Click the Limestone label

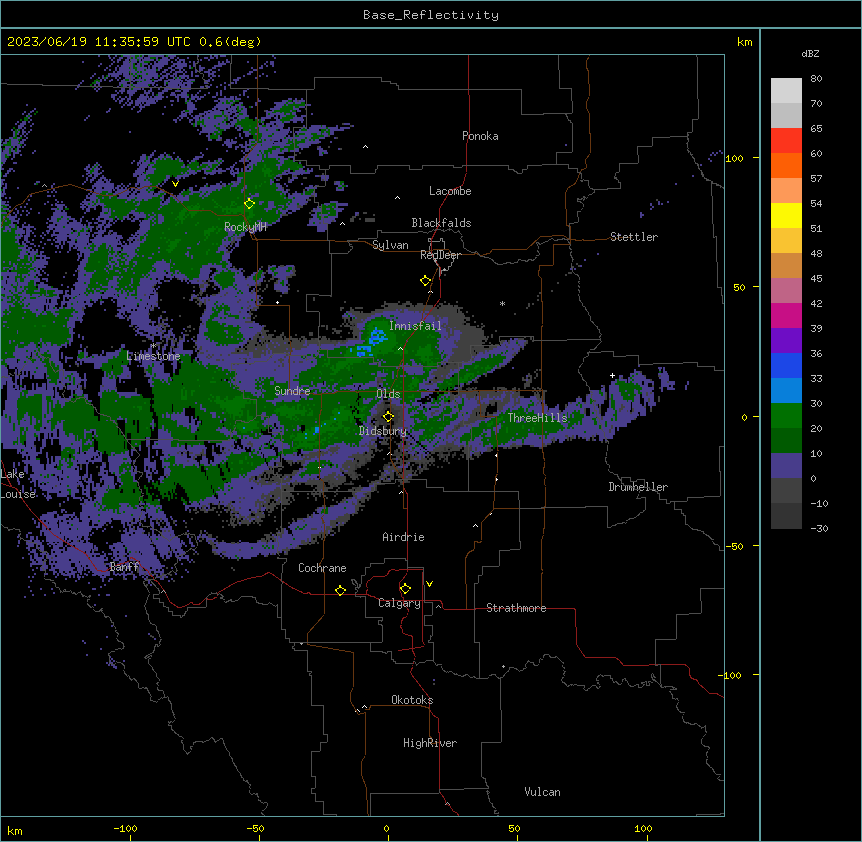pyautogui.click(x=153, y=356)
